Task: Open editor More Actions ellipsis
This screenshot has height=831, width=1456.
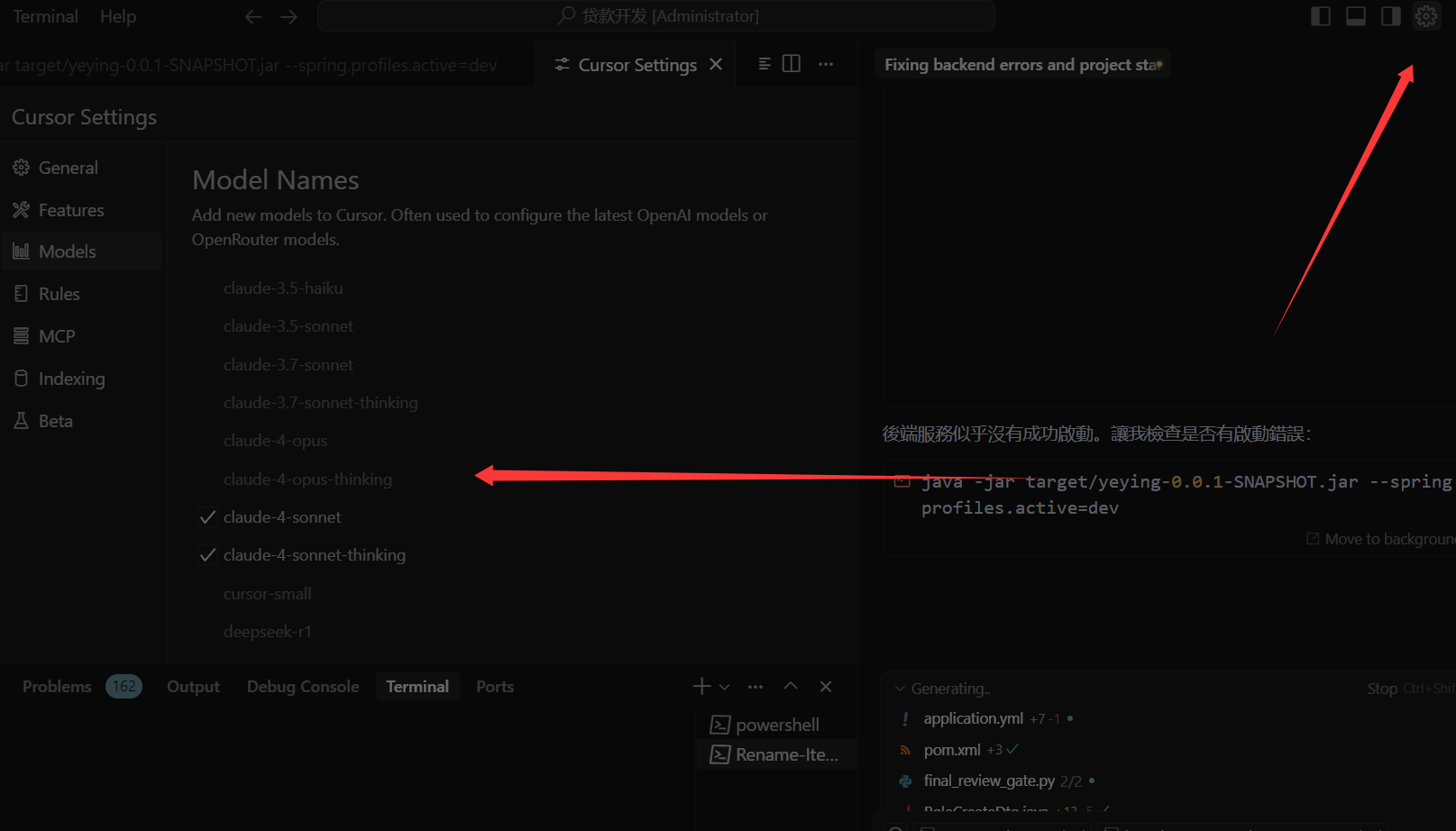Action: coord(825,64)
